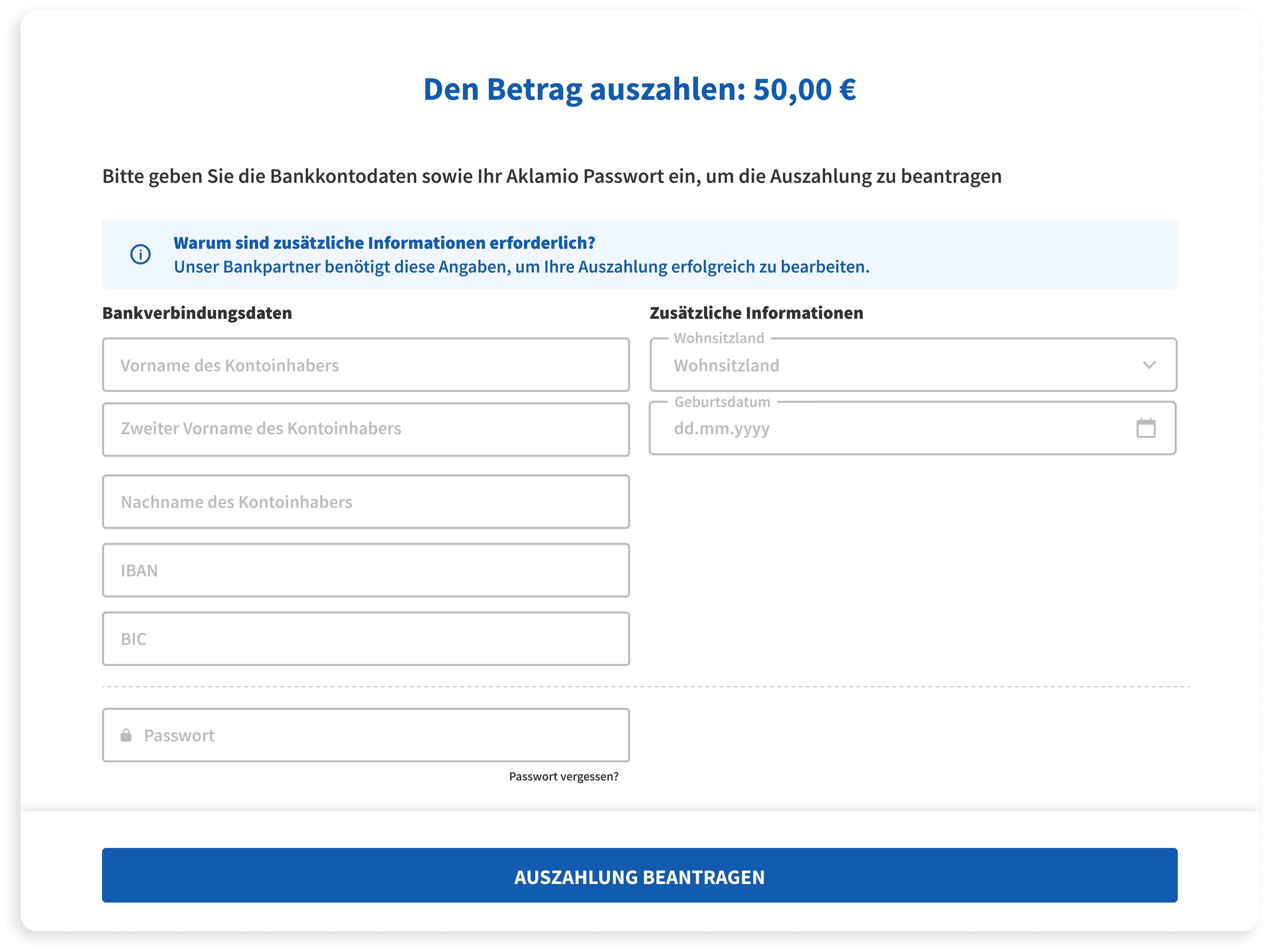The height and width of the screenshot is (952, 1269).
Task: Click the dd.mm.yyyy date input
Action: click(860, 428)
